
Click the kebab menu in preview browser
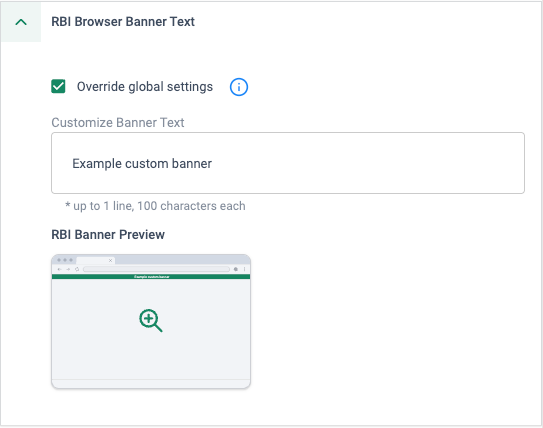click(x=244, y=269)
